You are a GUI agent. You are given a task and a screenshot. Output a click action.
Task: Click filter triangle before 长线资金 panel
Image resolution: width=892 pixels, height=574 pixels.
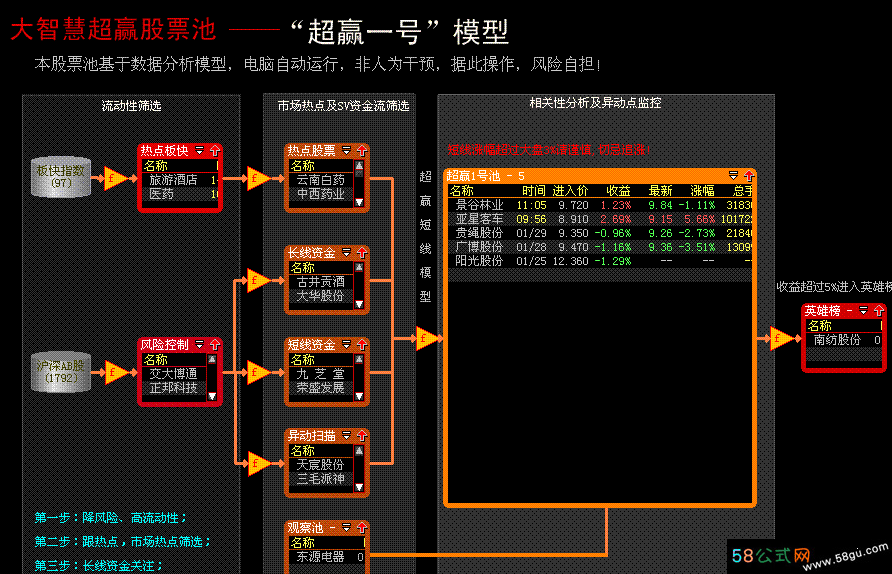tap(258, 280)
